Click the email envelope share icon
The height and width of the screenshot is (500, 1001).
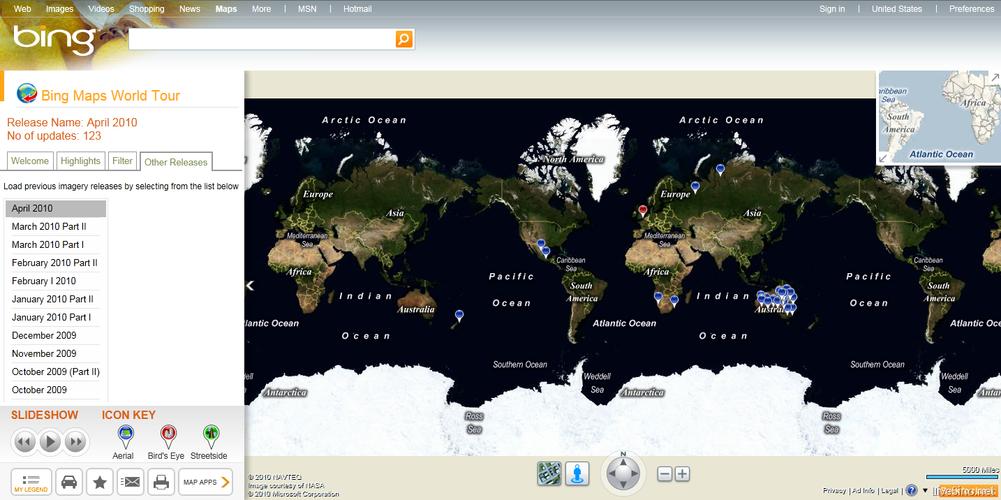point(130,482)
